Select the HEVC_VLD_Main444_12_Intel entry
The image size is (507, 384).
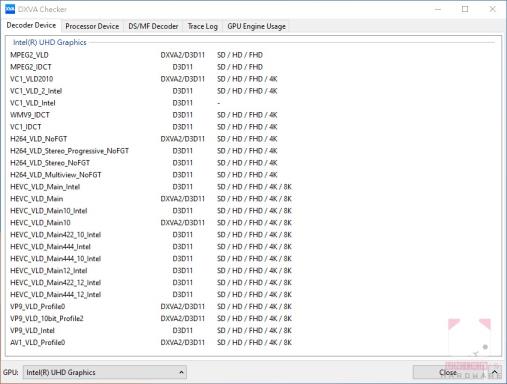tap(56, 295)
